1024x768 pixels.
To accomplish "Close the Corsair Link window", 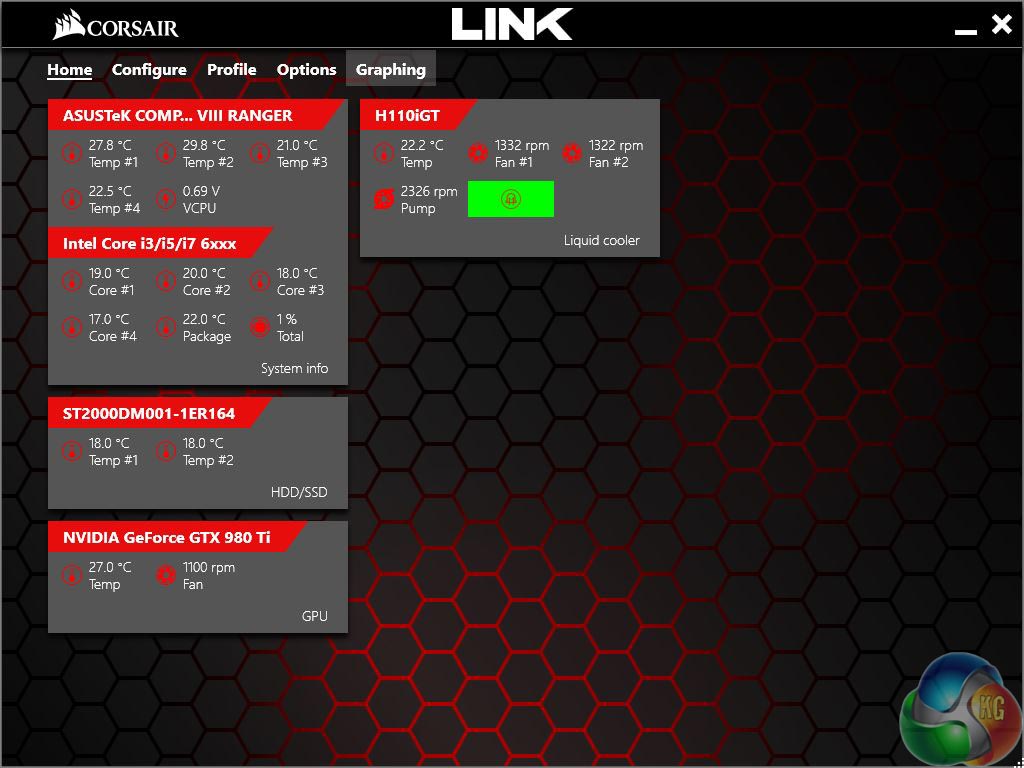I will pyautogui.click(x=1001, y=25).
